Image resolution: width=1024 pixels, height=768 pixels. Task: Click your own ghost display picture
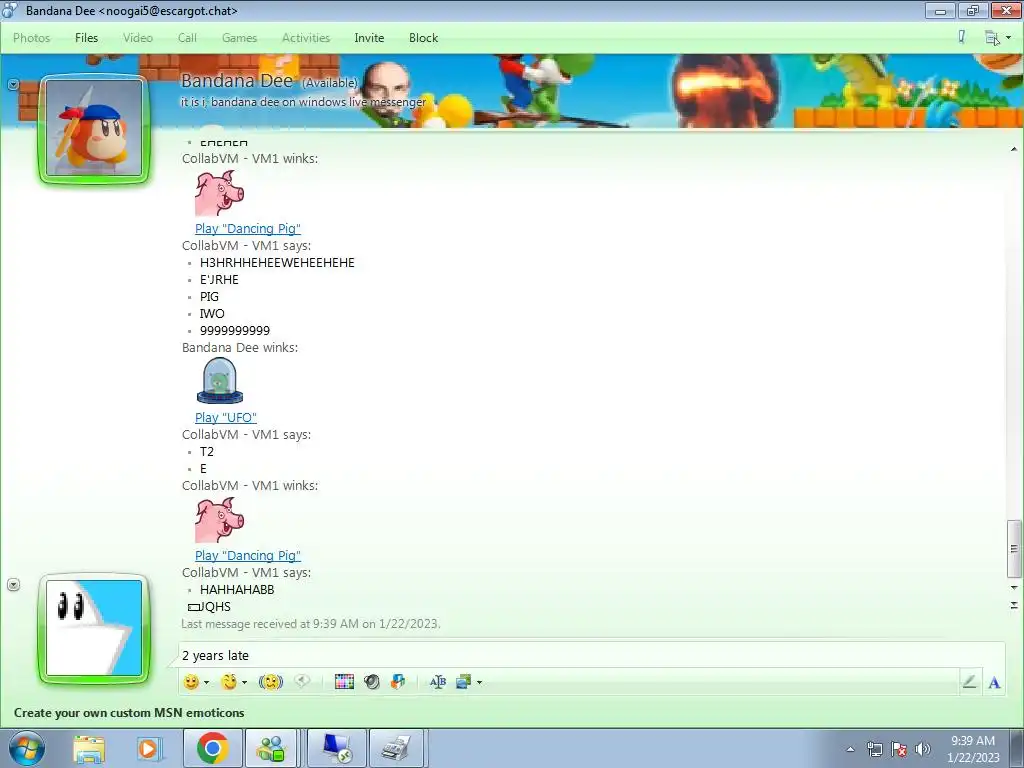point(94,628)
